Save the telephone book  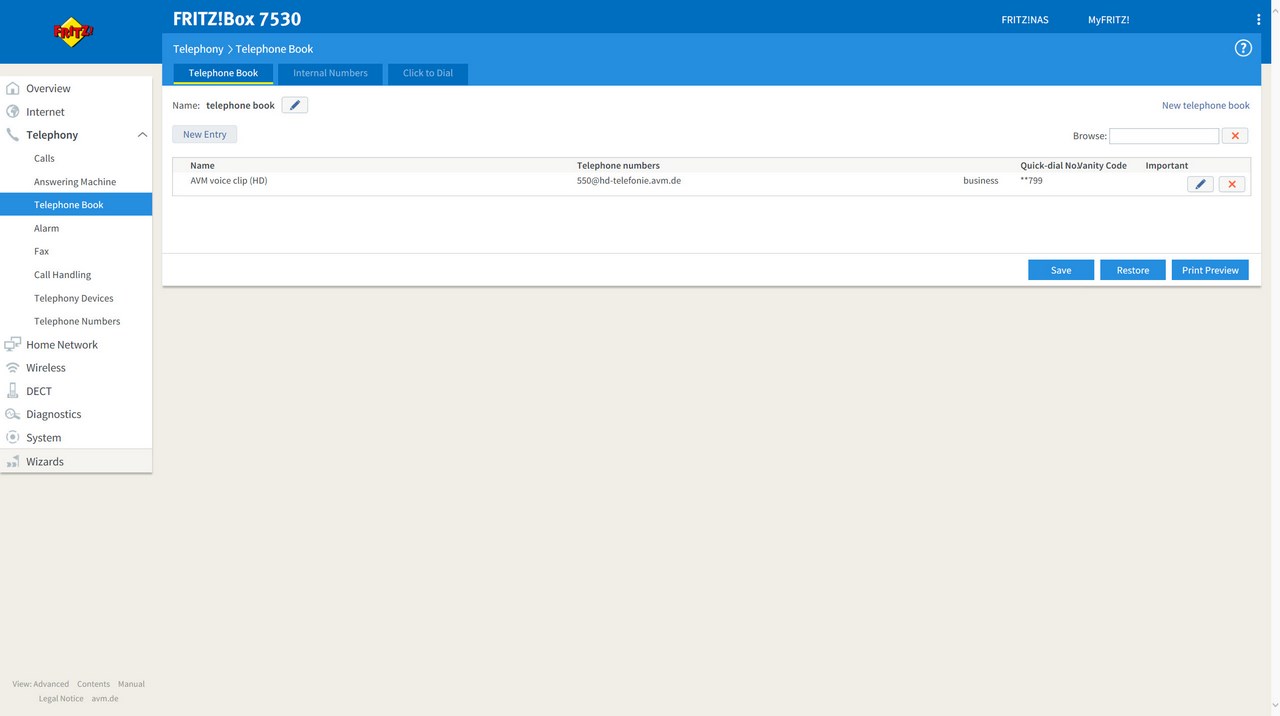click(x=1061, y=270)
